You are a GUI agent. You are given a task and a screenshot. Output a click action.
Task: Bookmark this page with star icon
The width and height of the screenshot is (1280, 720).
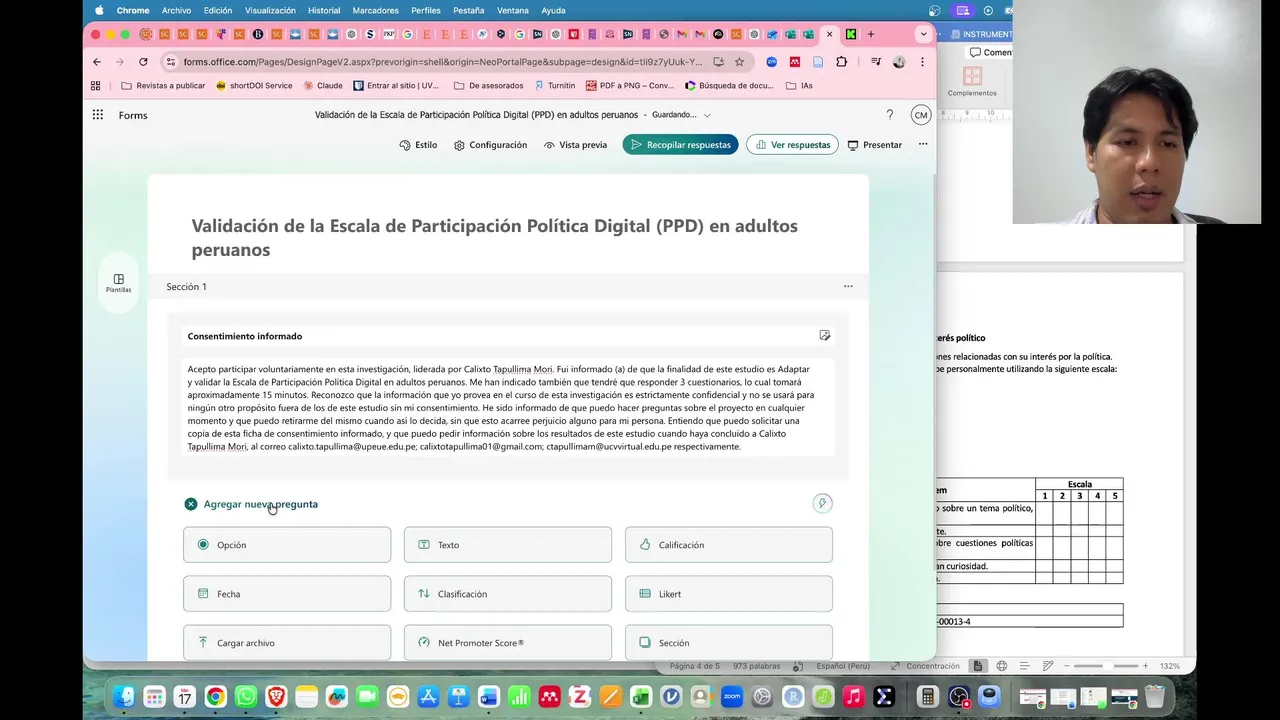click(739, 62)
